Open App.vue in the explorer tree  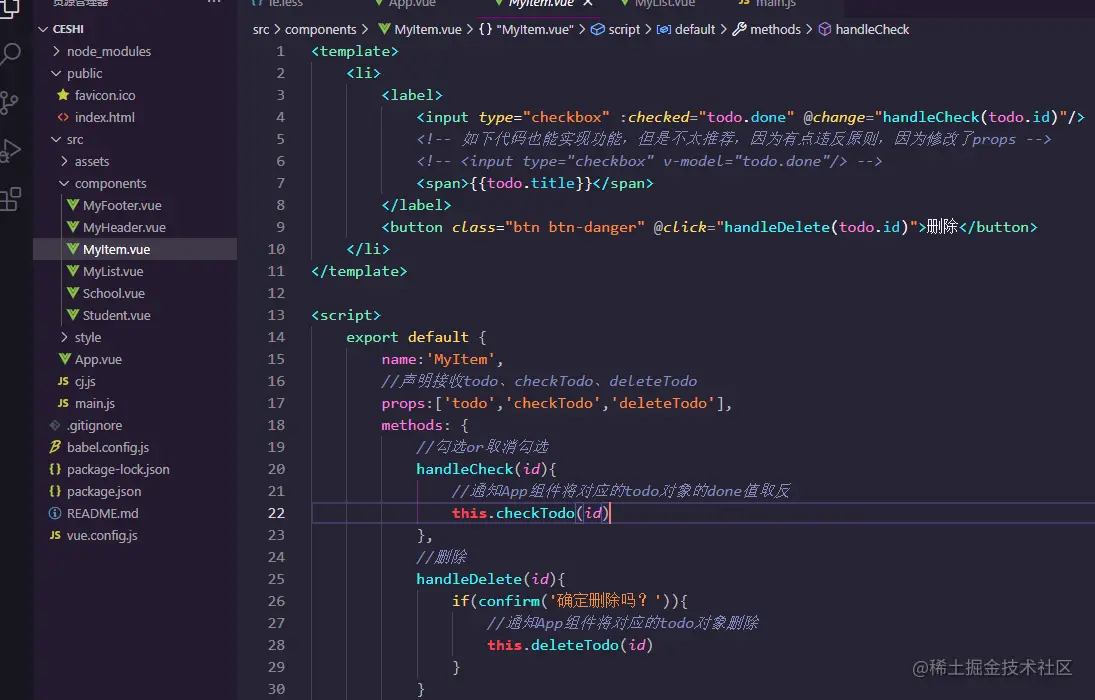click(x=98, y=360)
